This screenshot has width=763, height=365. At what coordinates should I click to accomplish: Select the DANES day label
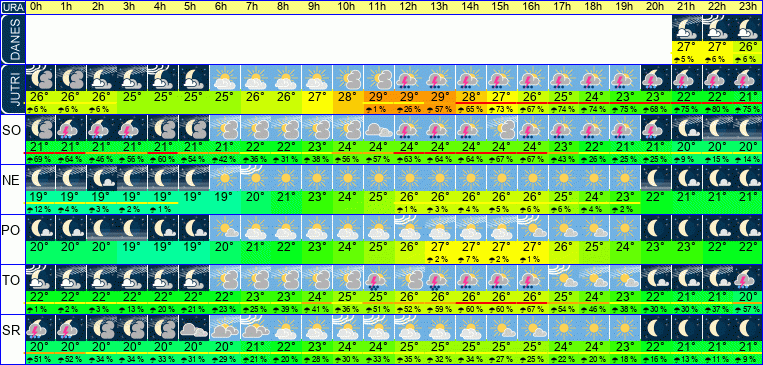coord(12,38)
